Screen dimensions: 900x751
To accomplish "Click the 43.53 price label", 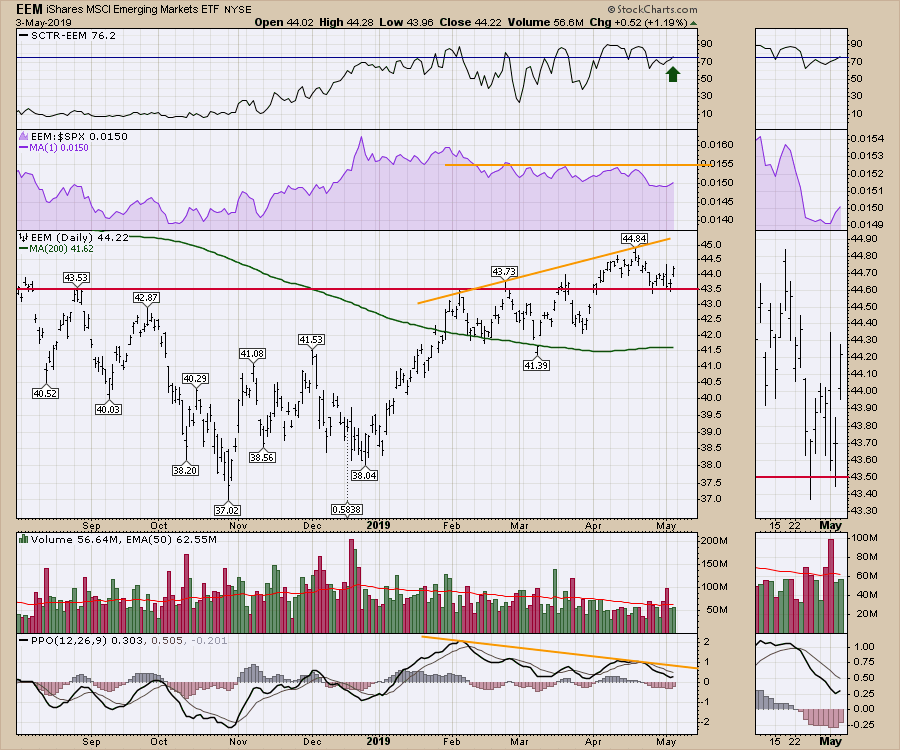I will coord(76,278).
